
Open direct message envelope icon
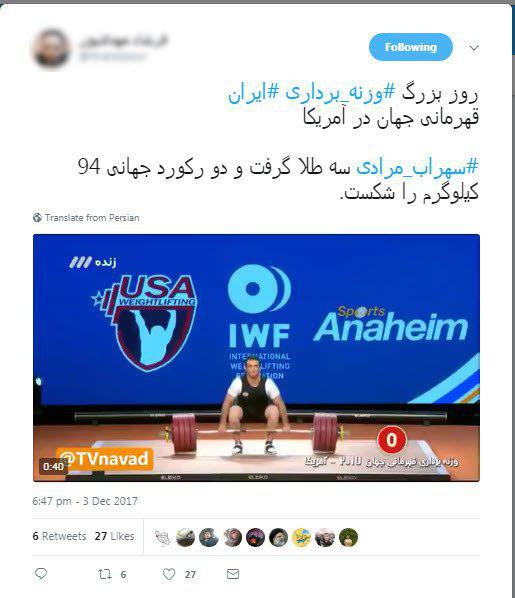tap(233, 574)
